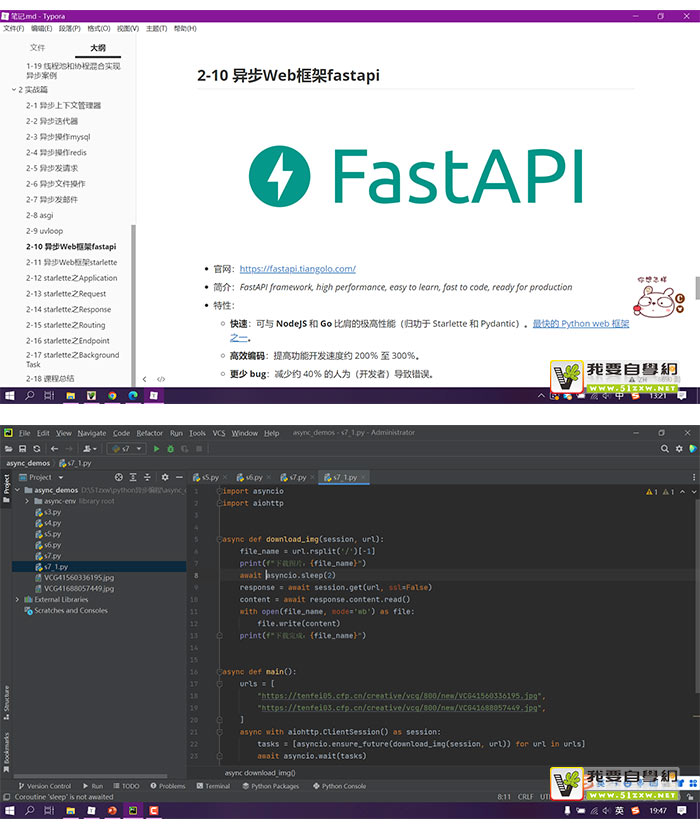The image size is (700, 829).
Task: Click Collapse All icon in Project panel
Action: (x=148, y=477)
